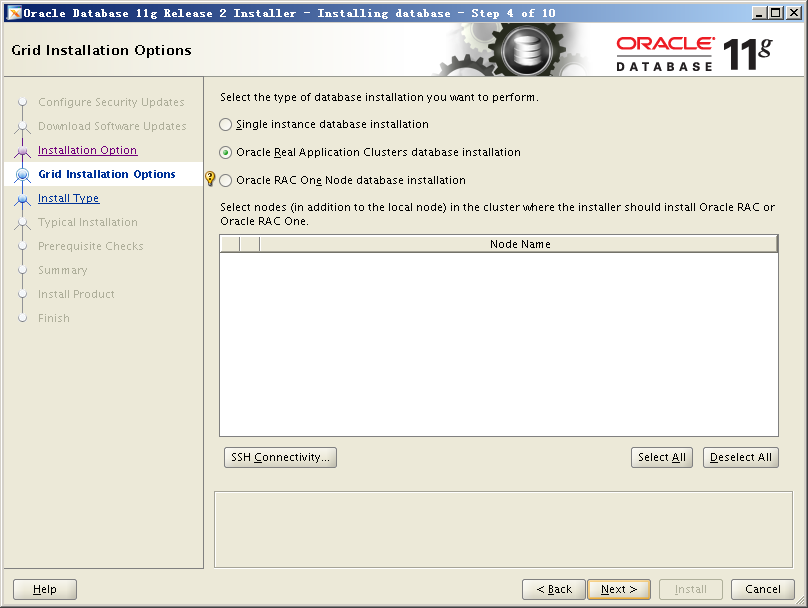Go to the Install Type step link
This screenshot has height=608, width=808.
point(68,199)
